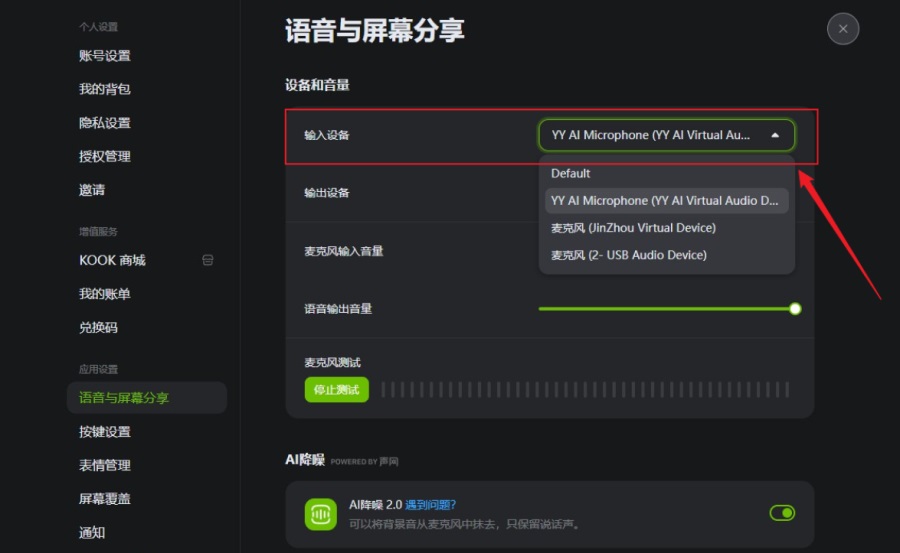Go to 兑换码 page
Image resolution: width=900 pixels, height=553 pixels.
(98, 327)
